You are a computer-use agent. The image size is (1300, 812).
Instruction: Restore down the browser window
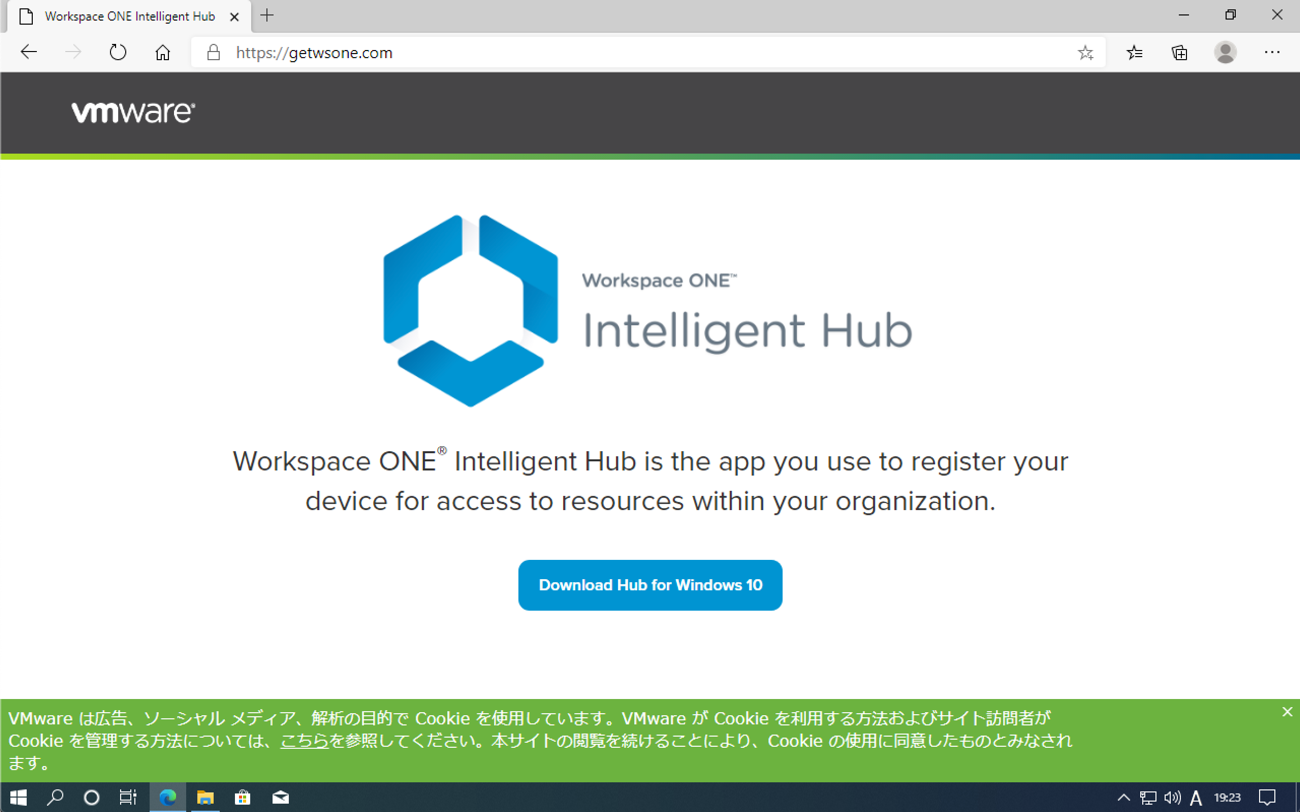click(1230, 15)
